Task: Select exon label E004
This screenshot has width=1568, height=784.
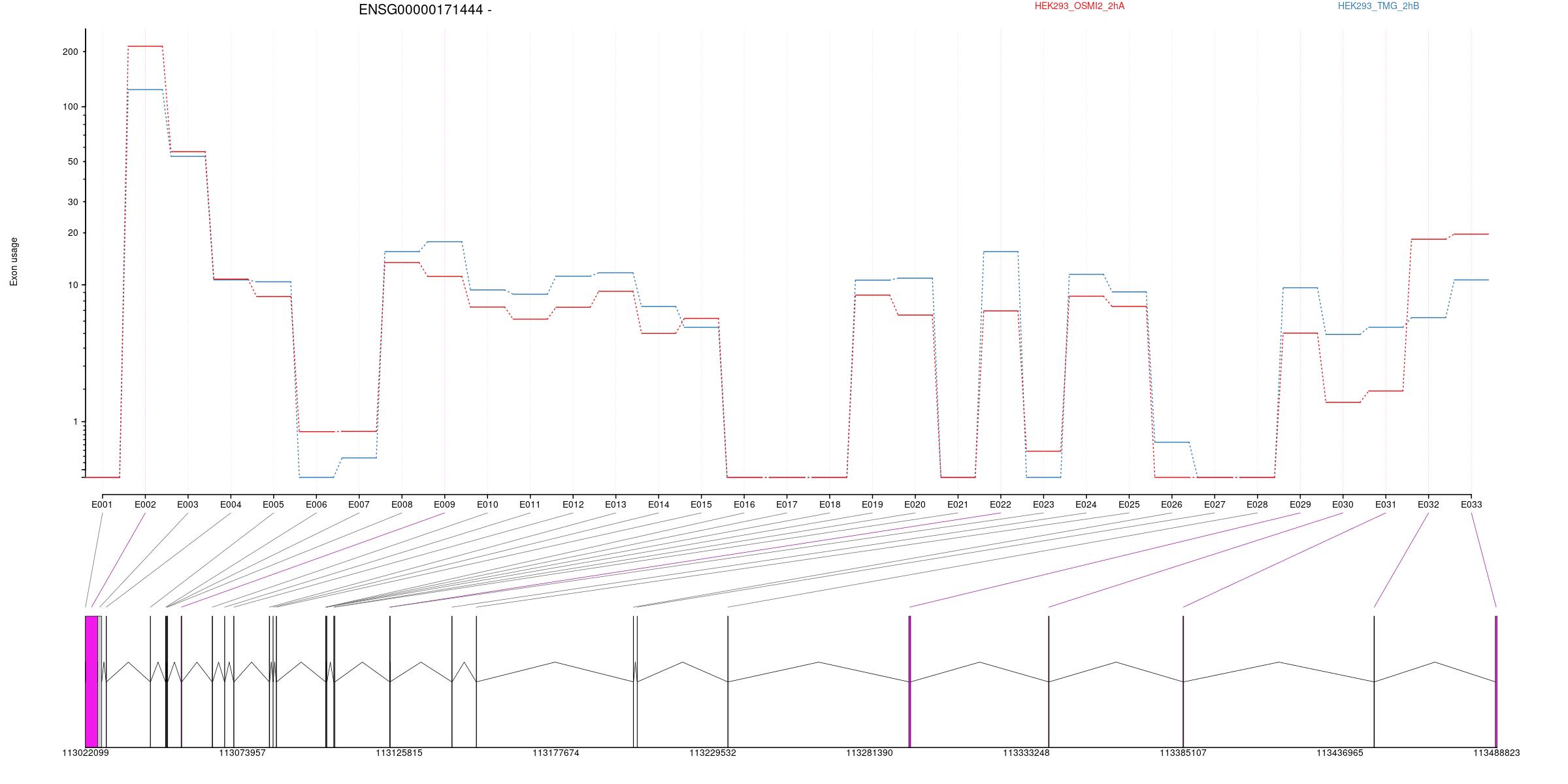Action: point(231,504)
